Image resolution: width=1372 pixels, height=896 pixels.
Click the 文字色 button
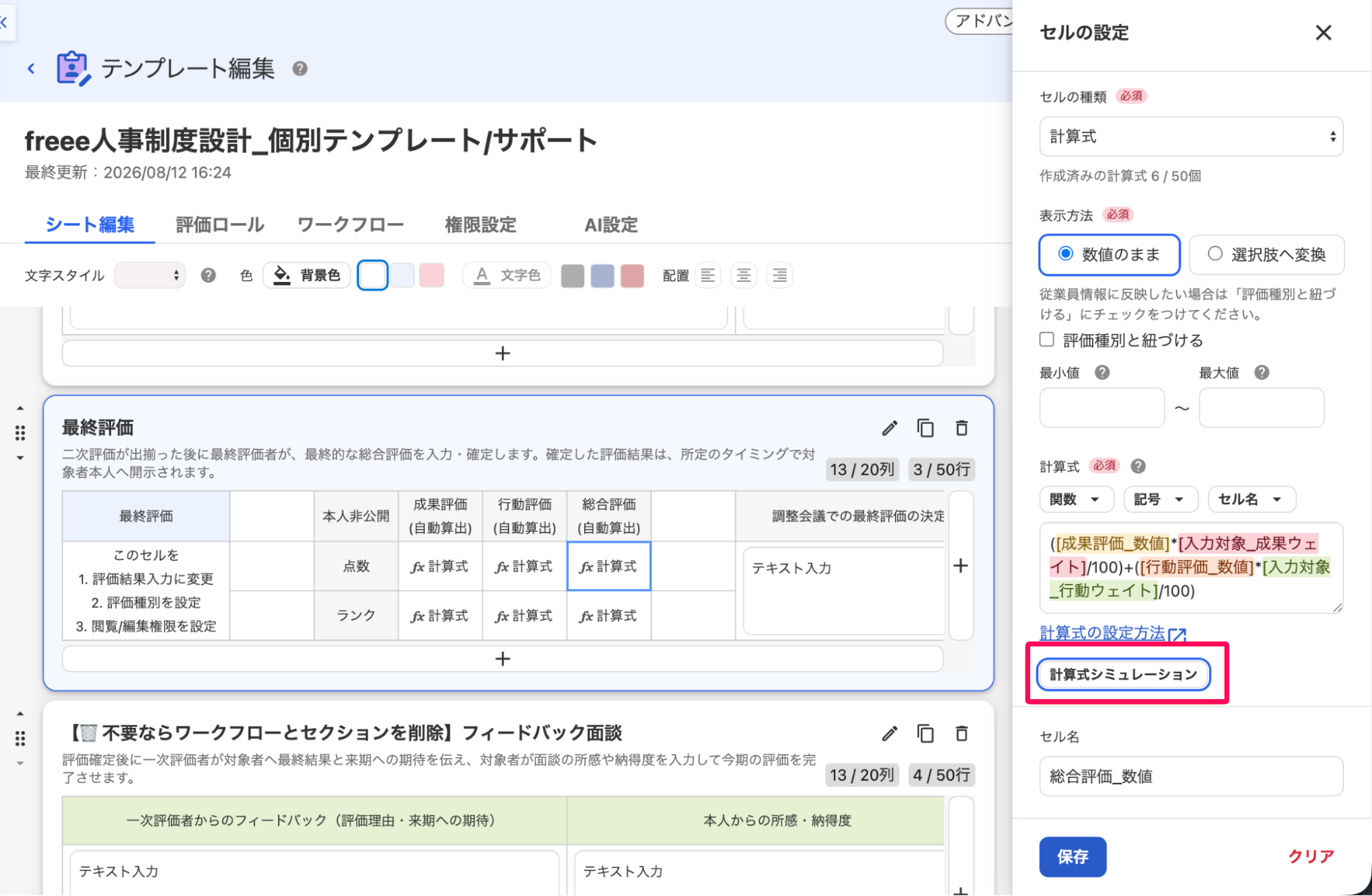click(x=507, y=275)
